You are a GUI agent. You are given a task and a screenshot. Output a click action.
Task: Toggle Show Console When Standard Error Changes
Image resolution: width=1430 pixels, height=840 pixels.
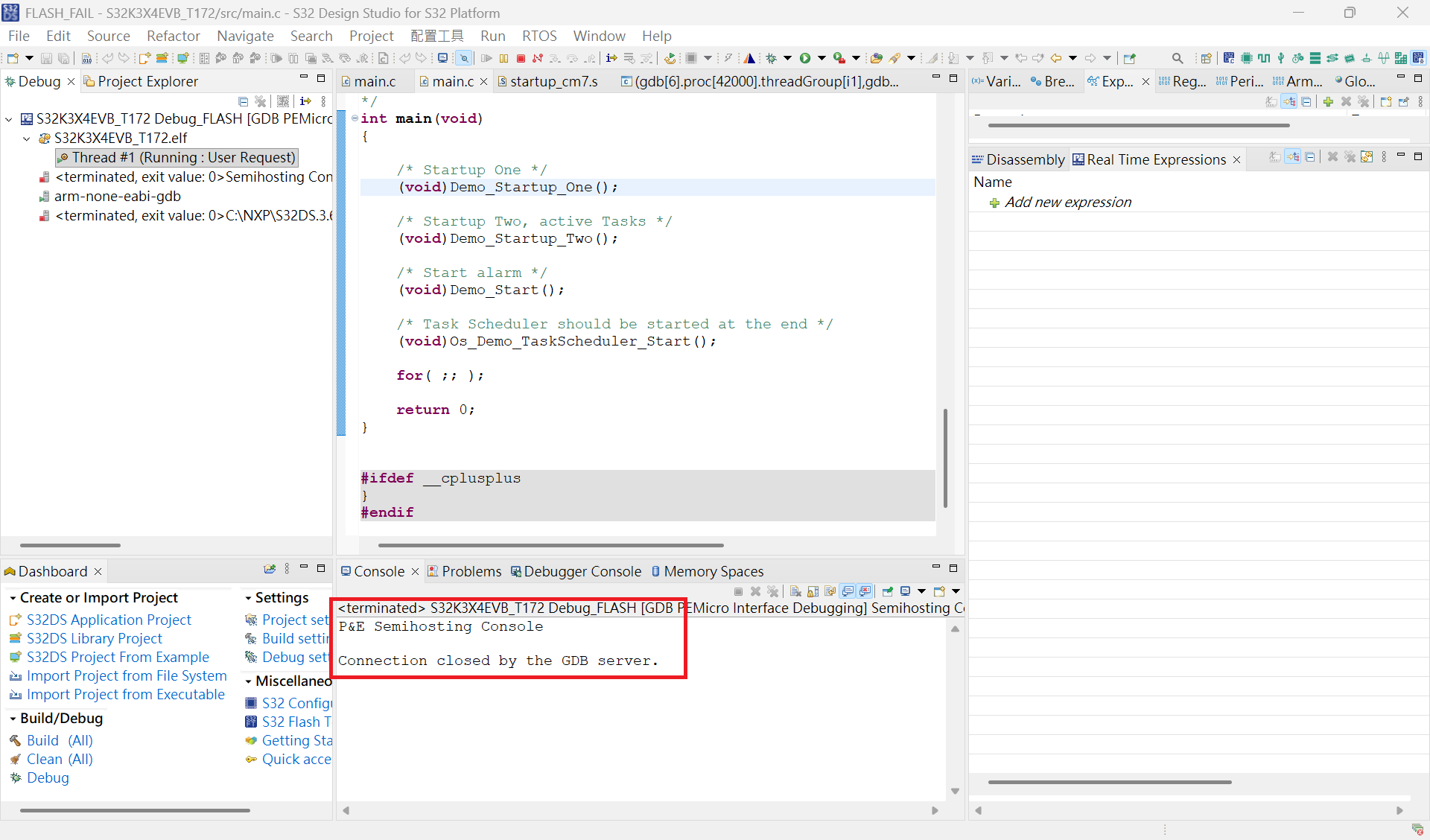(x=865, y=591)
